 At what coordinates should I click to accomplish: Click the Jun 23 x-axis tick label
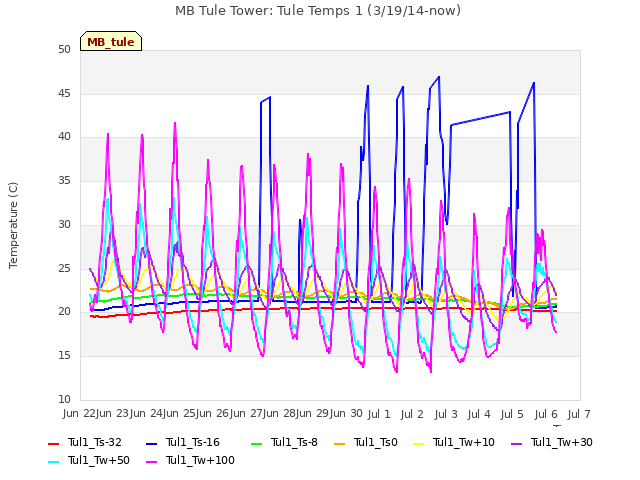click(x=113, y=414)
